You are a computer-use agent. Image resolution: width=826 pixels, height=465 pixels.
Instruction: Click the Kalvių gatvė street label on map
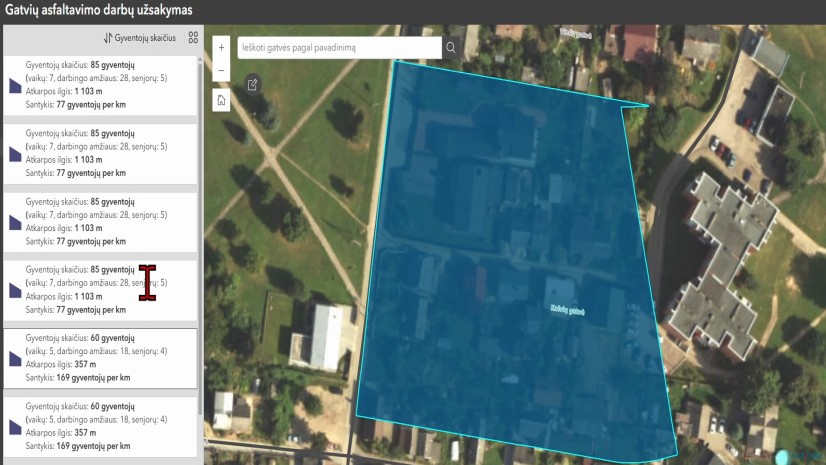(x=566, y=310)
